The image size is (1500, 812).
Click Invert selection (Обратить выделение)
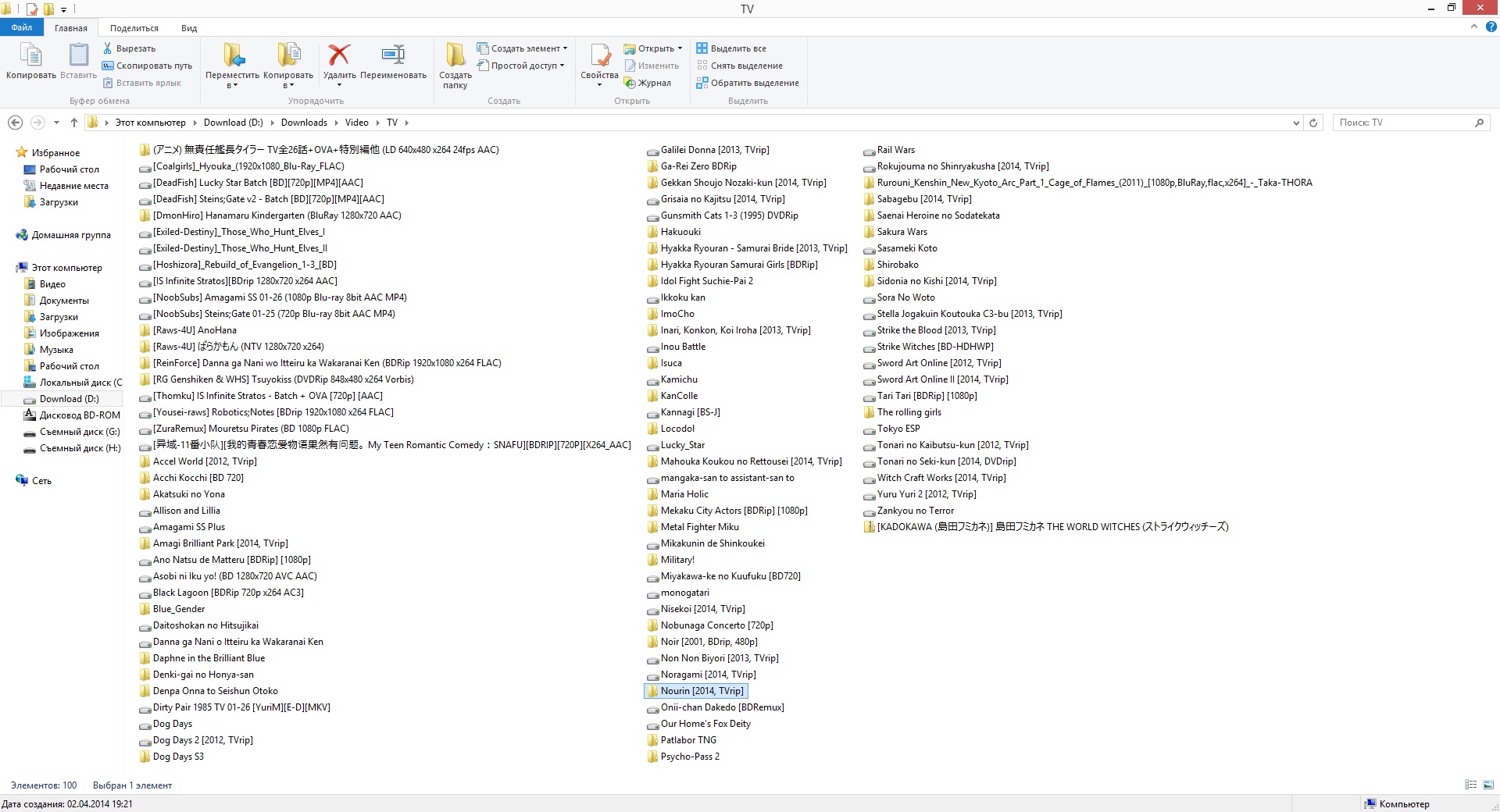(748, 83)
